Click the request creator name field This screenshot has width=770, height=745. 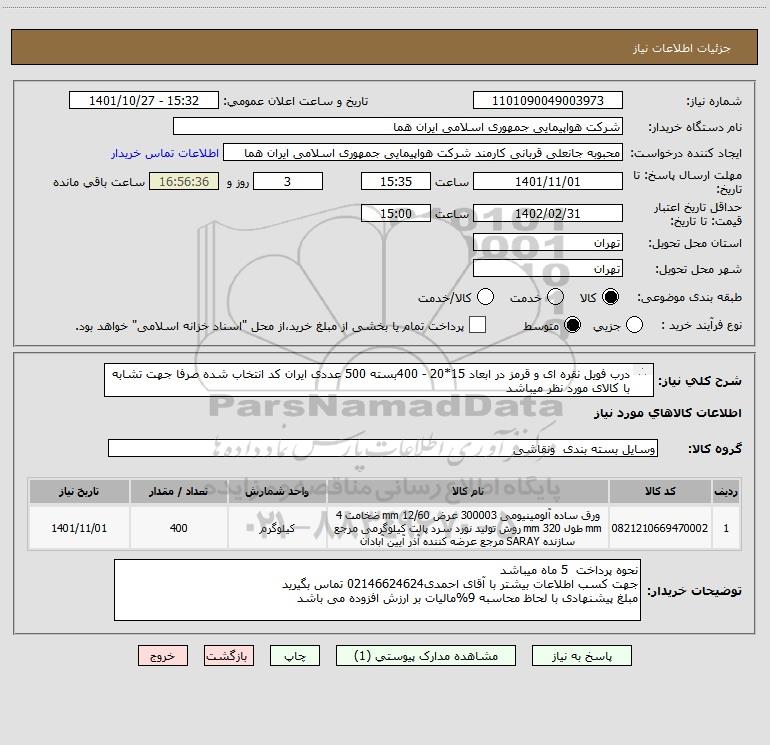coord(423,153)
